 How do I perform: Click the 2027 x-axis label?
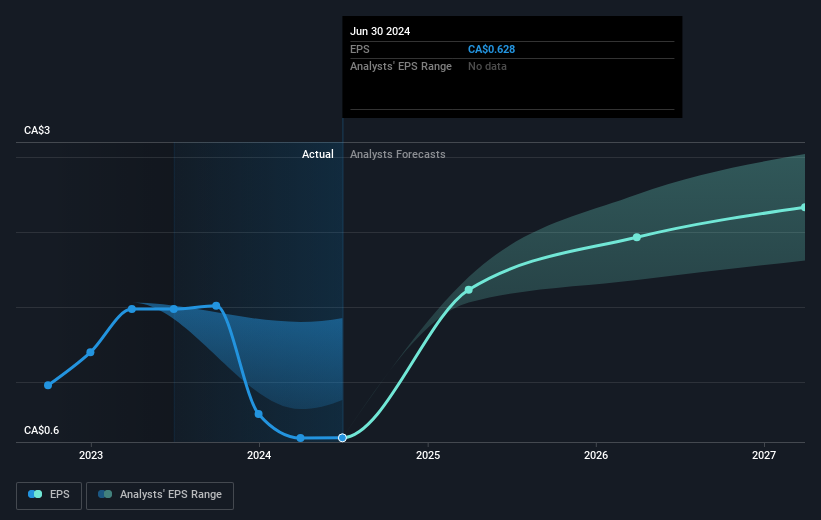[764, 455]
